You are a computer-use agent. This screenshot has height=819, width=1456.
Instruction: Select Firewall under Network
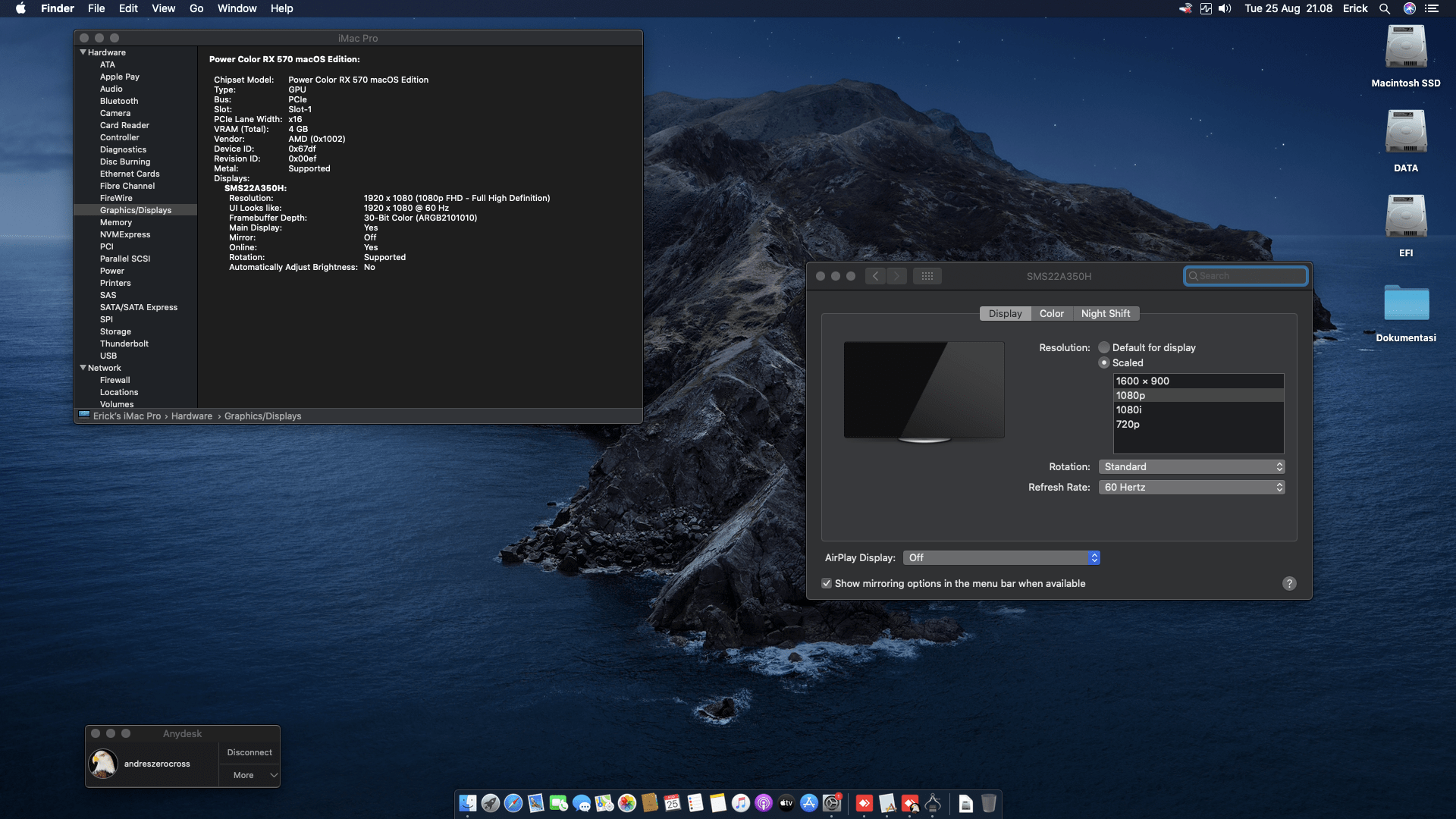115,380
